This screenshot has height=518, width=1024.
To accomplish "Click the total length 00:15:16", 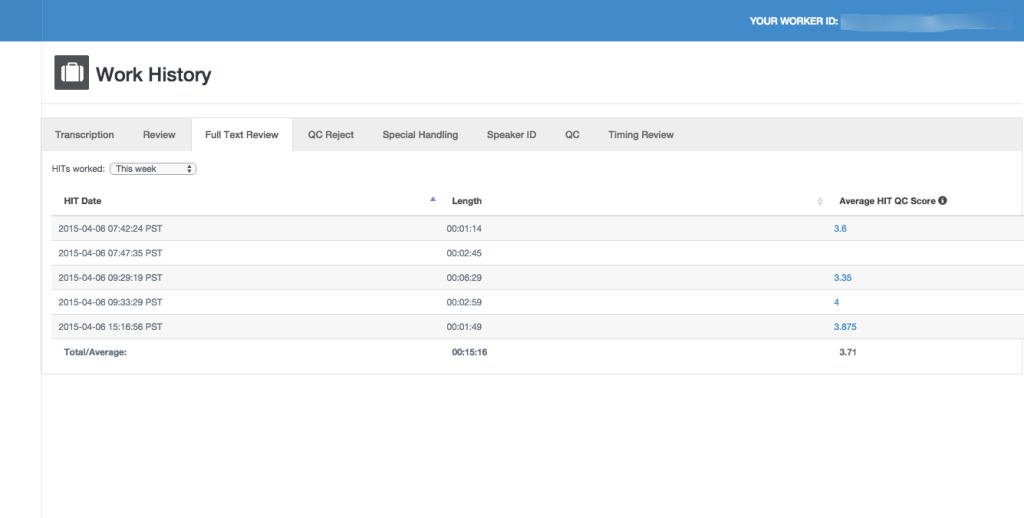I will click(470, 352).
